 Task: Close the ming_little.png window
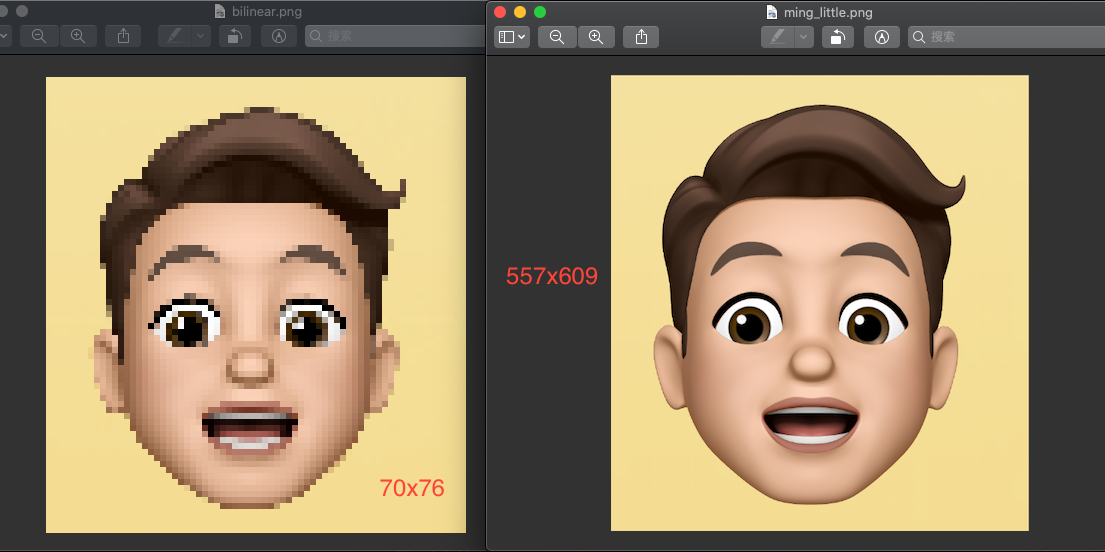(x=500, y=12)
